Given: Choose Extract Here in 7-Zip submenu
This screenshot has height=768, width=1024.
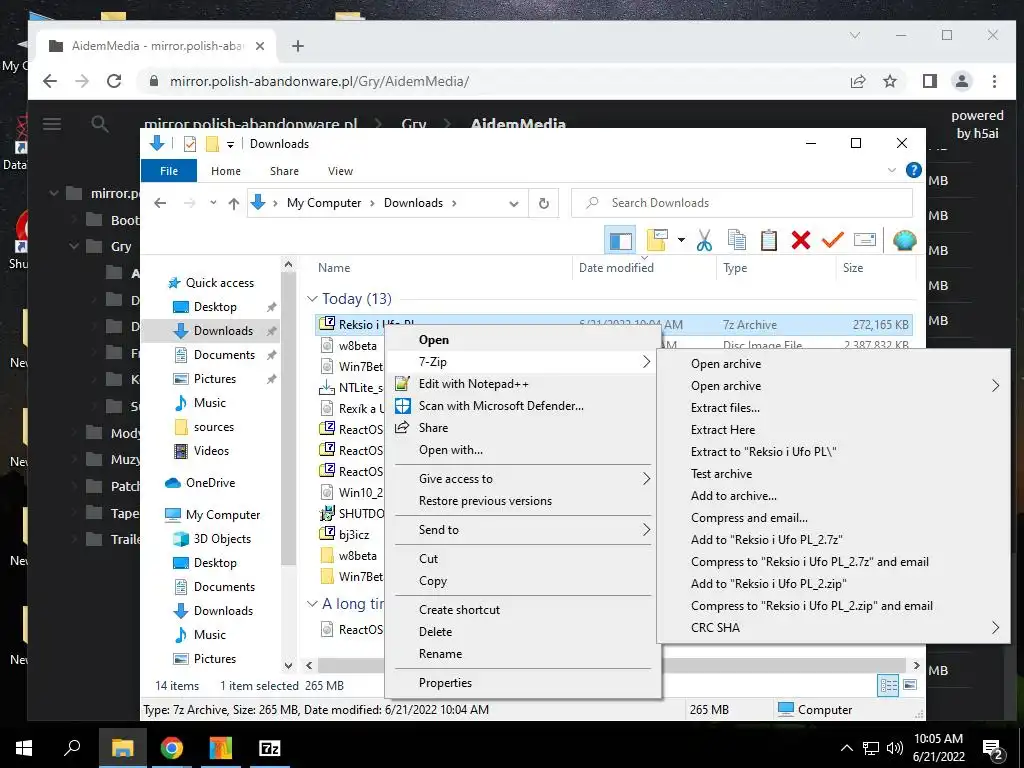Looking at the screenshot, I should pos(833,430).
